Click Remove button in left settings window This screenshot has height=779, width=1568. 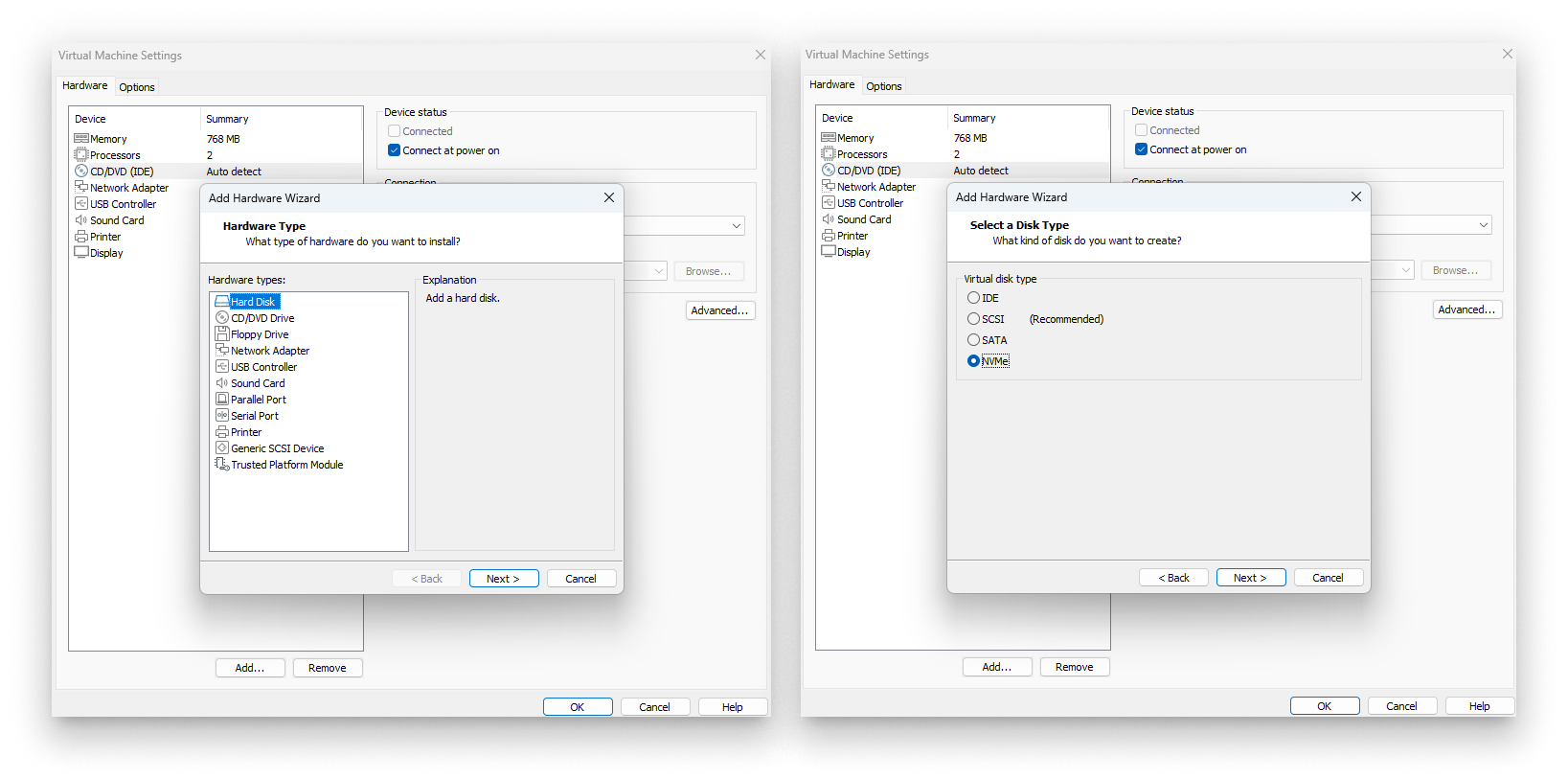pos(328,668)
